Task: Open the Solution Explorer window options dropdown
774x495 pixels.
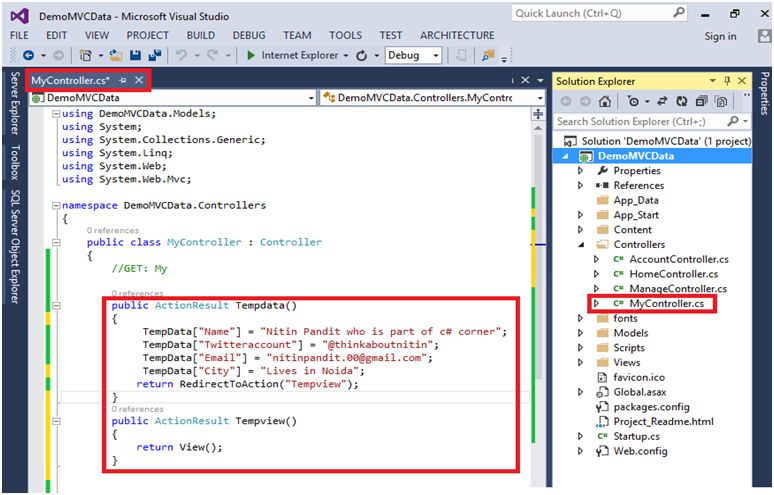Action: pos(712,80)
